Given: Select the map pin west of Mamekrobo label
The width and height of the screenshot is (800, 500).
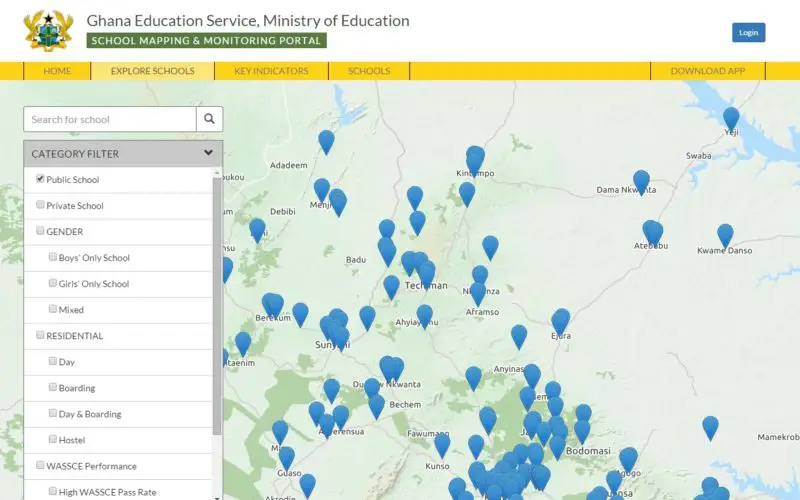Looking at the screenshot, I should (710, 428).
